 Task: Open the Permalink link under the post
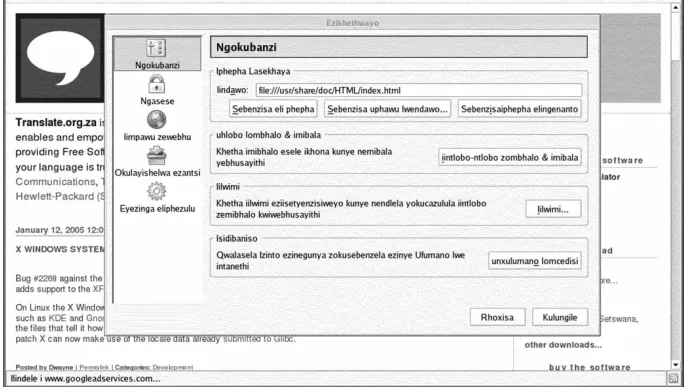(x=94, y=367)
